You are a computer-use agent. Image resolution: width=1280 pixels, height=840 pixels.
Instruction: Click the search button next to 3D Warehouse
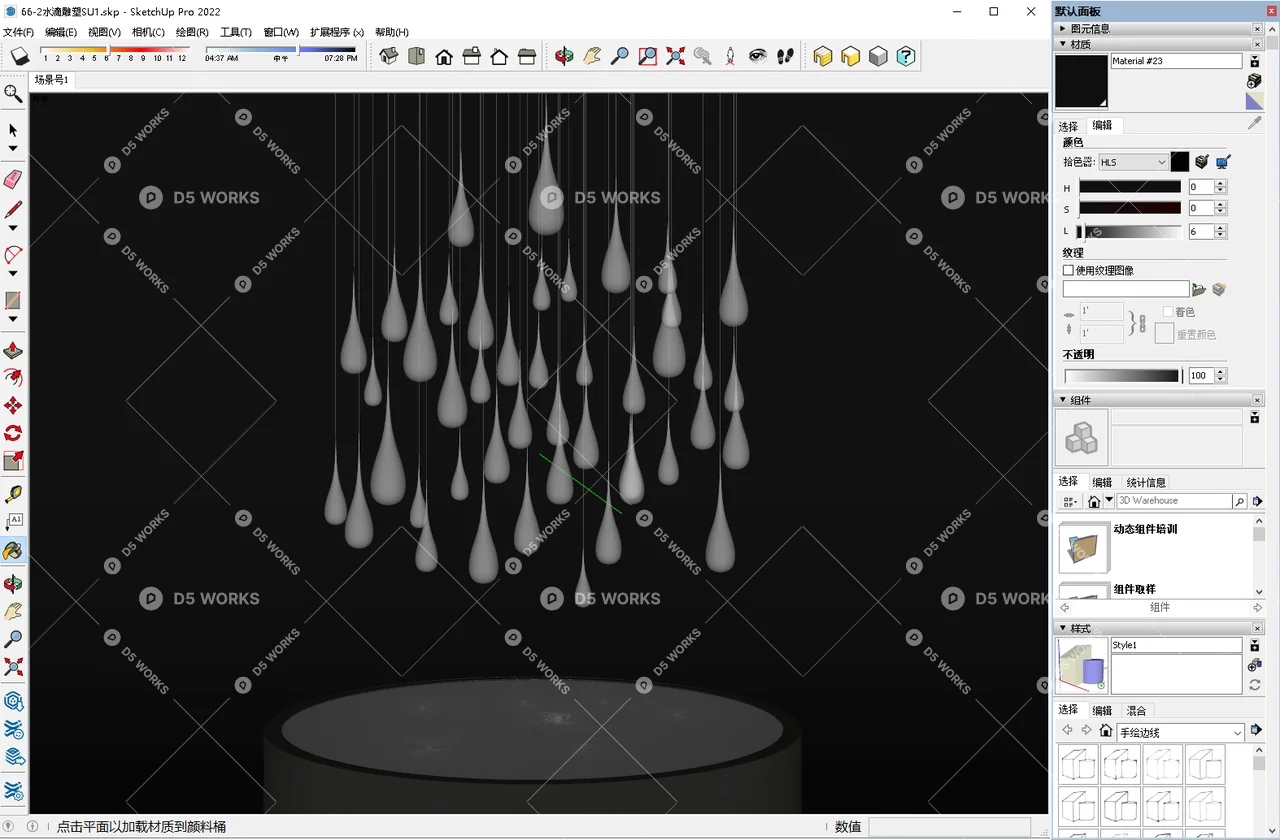point(1239,501)
